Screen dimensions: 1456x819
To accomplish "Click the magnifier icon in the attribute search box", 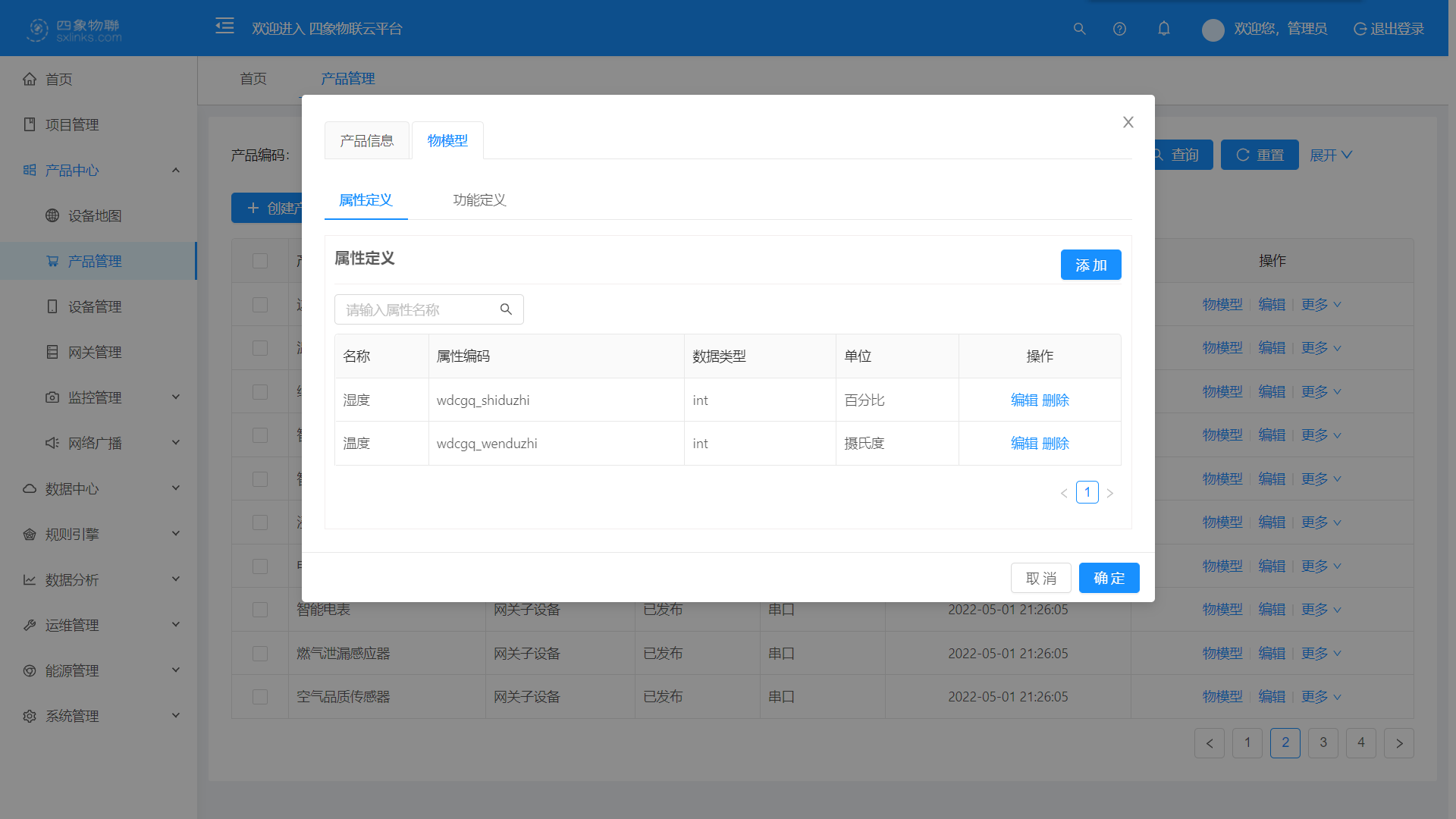I will tap(507, 309).
